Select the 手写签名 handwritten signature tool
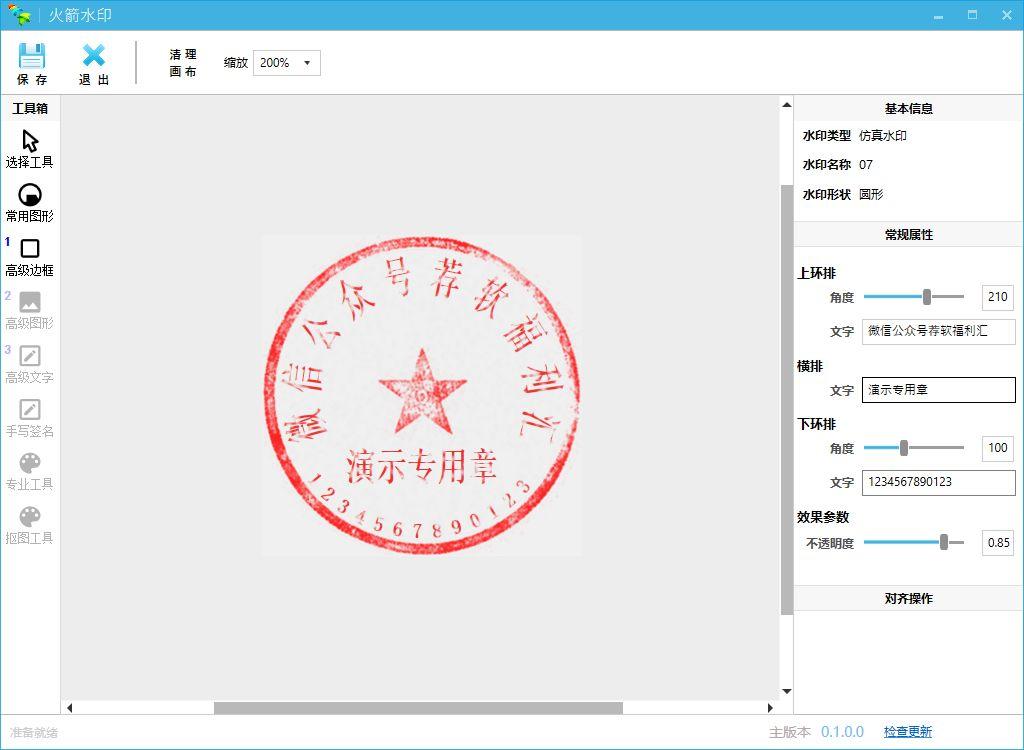The width and height of the screenshot is (1024, 750). click(29, 418)
